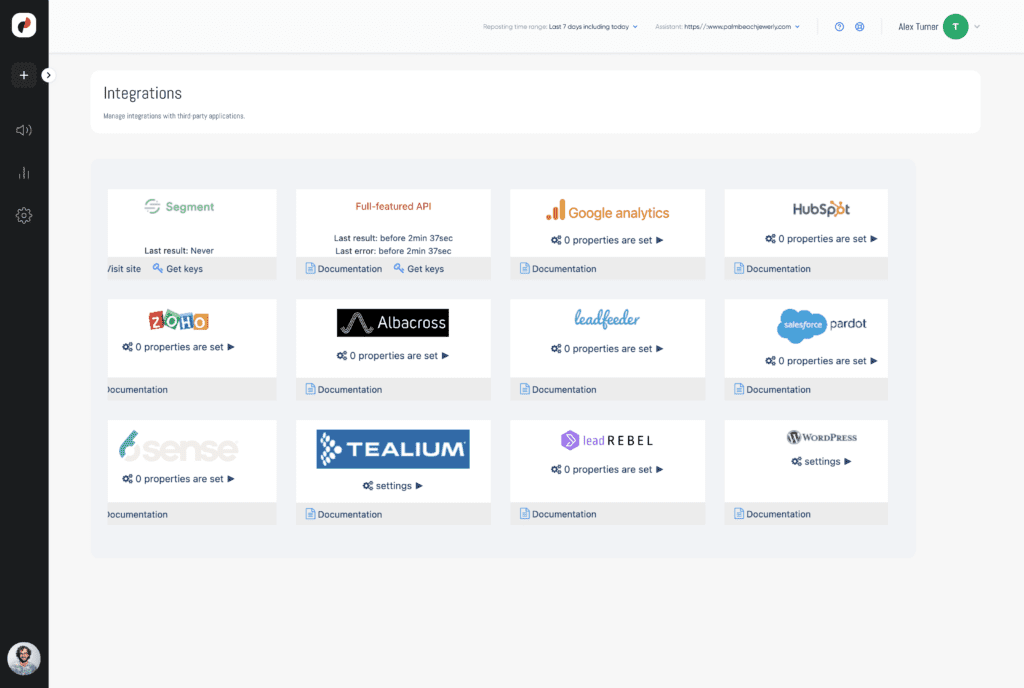Open the Alex Turner account dropdown

pyautogui.click(x=978, y=26)
